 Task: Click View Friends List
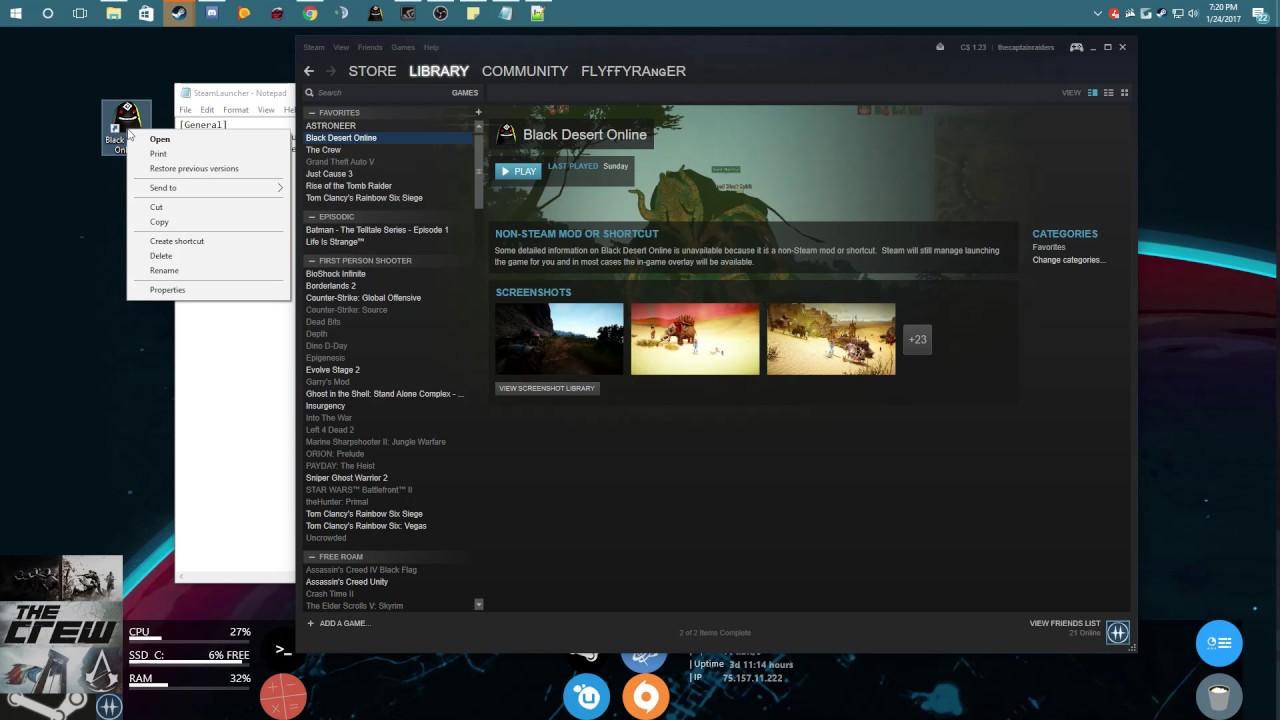click(x=1065, y=623)
